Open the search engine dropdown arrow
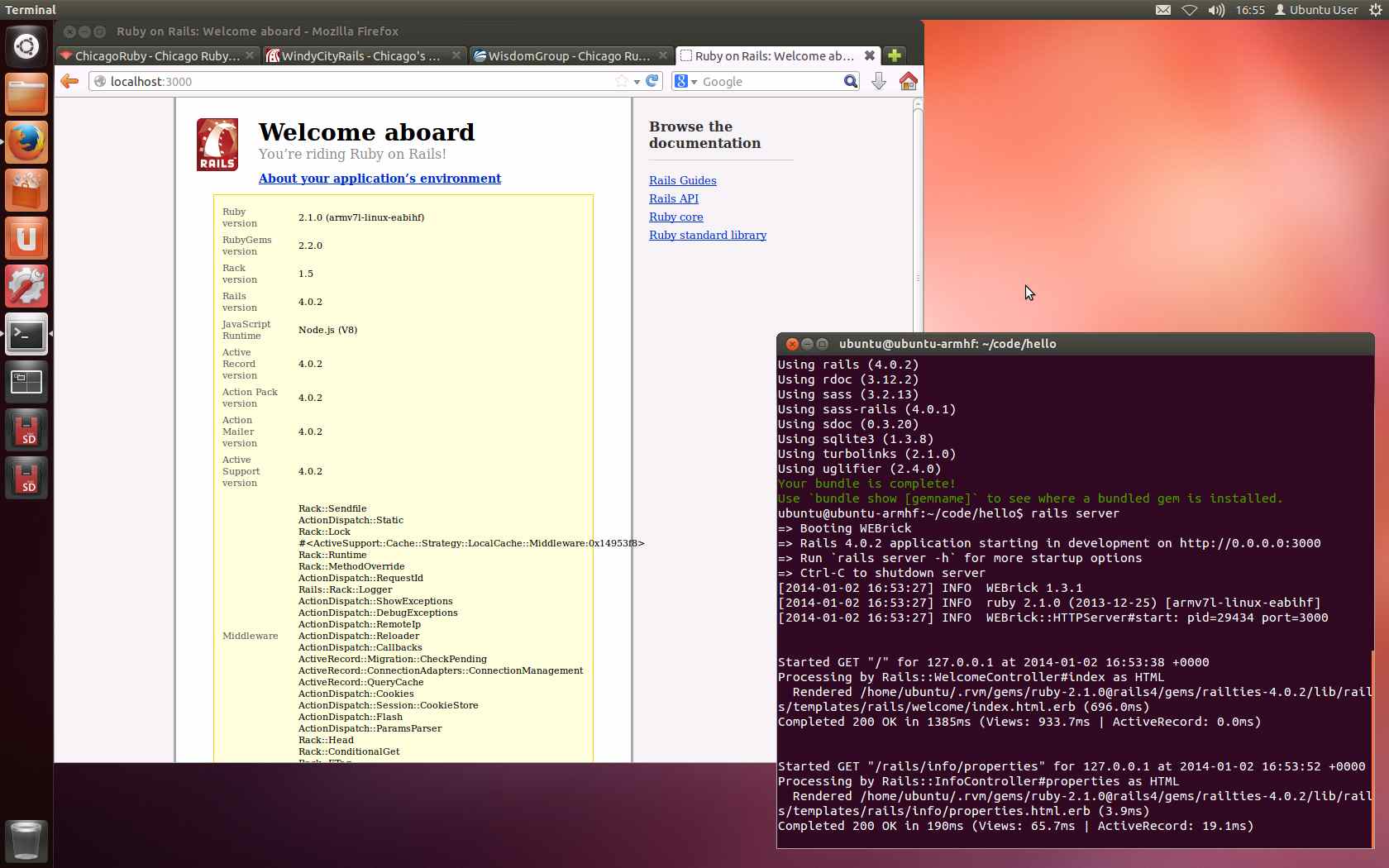This screenshot has height=868, width=1389. pyautogui.click(x=694, y=82)
